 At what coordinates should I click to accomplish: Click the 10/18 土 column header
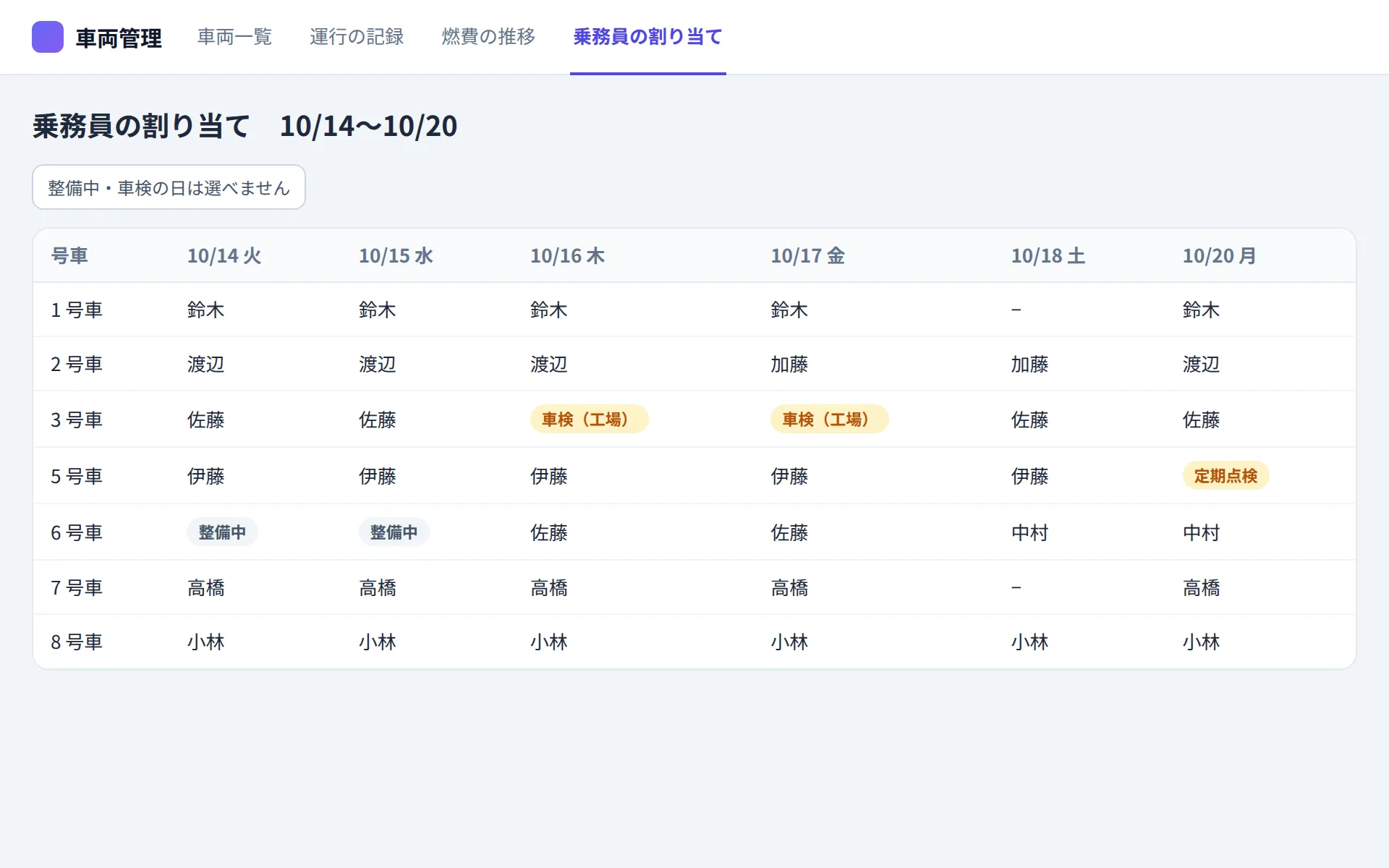click(1048, 256)
